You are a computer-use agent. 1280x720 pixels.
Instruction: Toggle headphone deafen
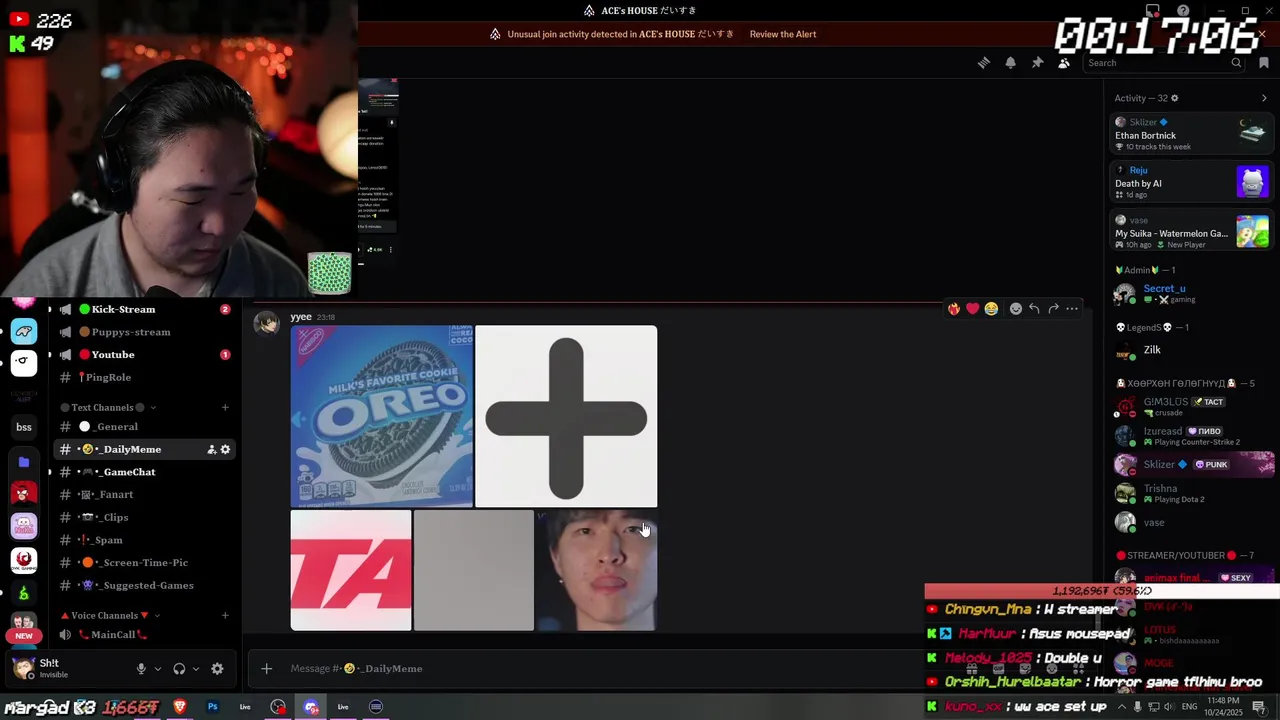pos(179,669)
